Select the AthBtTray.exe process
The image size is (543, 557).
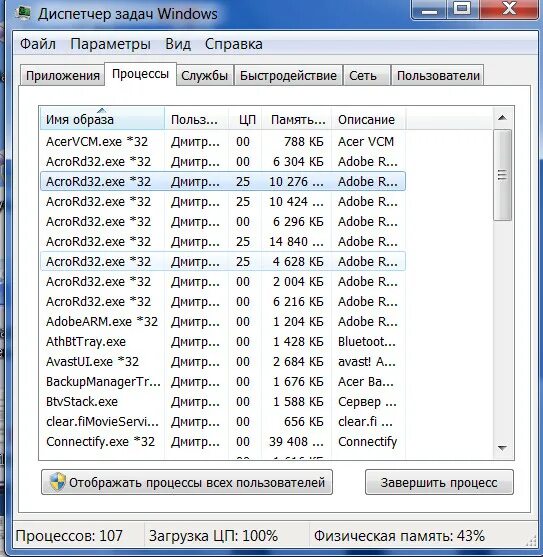[x=223, y=342]
